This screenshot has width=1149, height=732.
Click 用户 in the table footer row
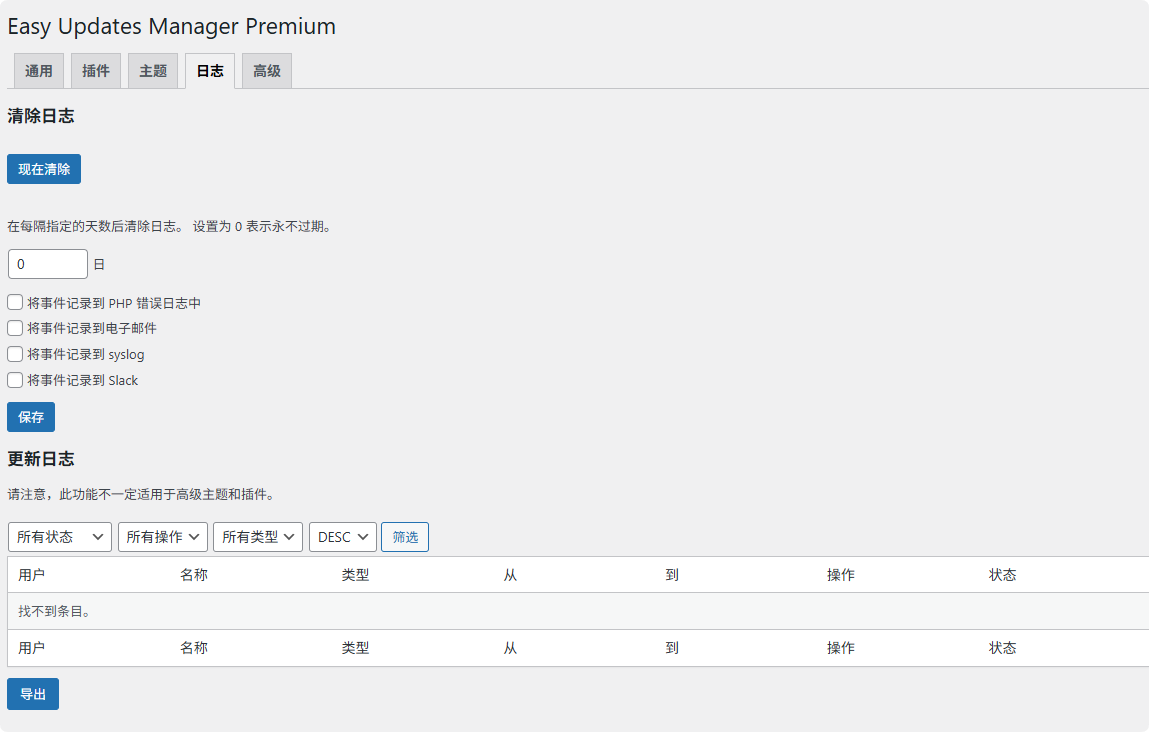pyautogui.click(x=32, y=648)
